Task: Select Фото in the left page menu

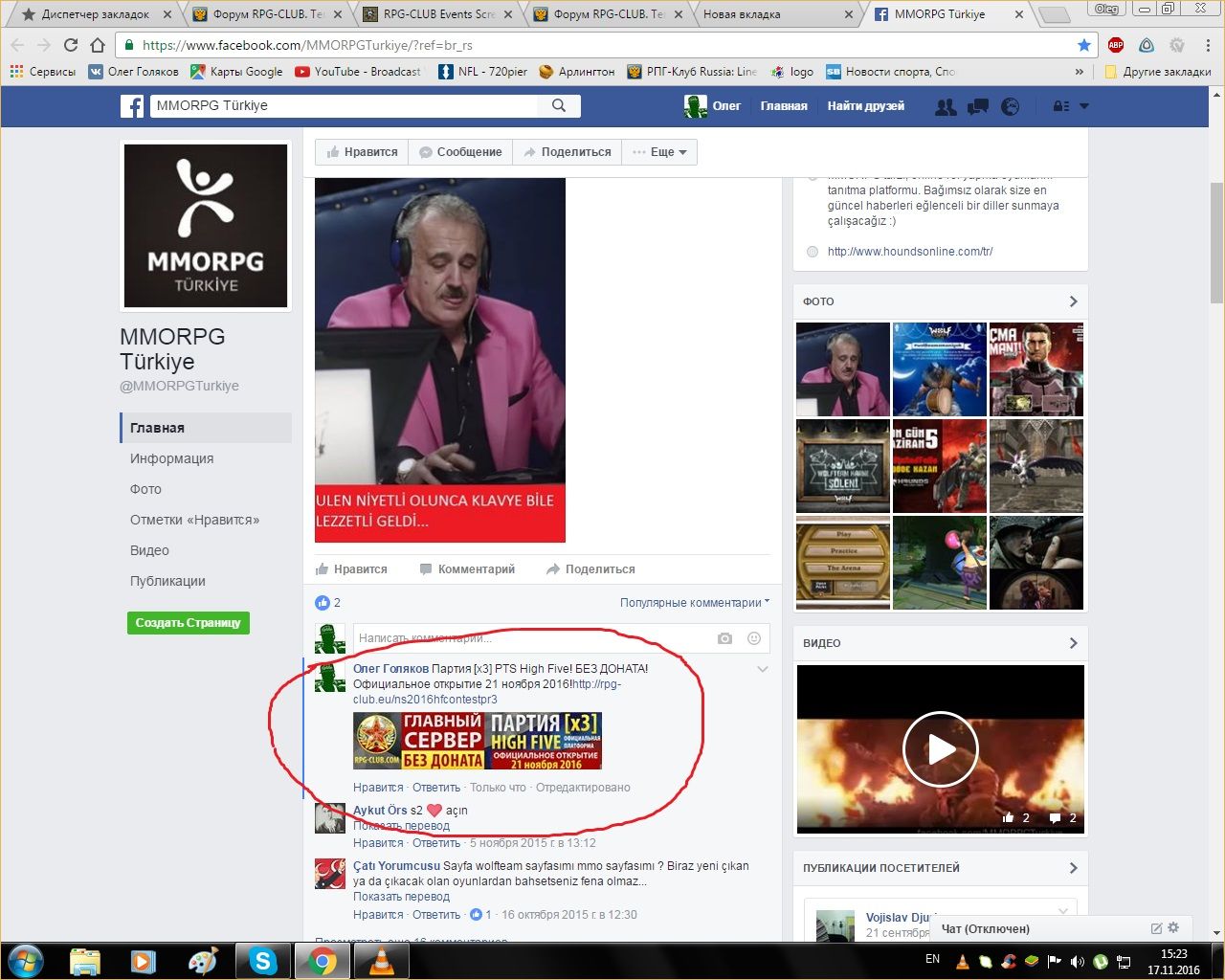Action: tap(145, 489)
